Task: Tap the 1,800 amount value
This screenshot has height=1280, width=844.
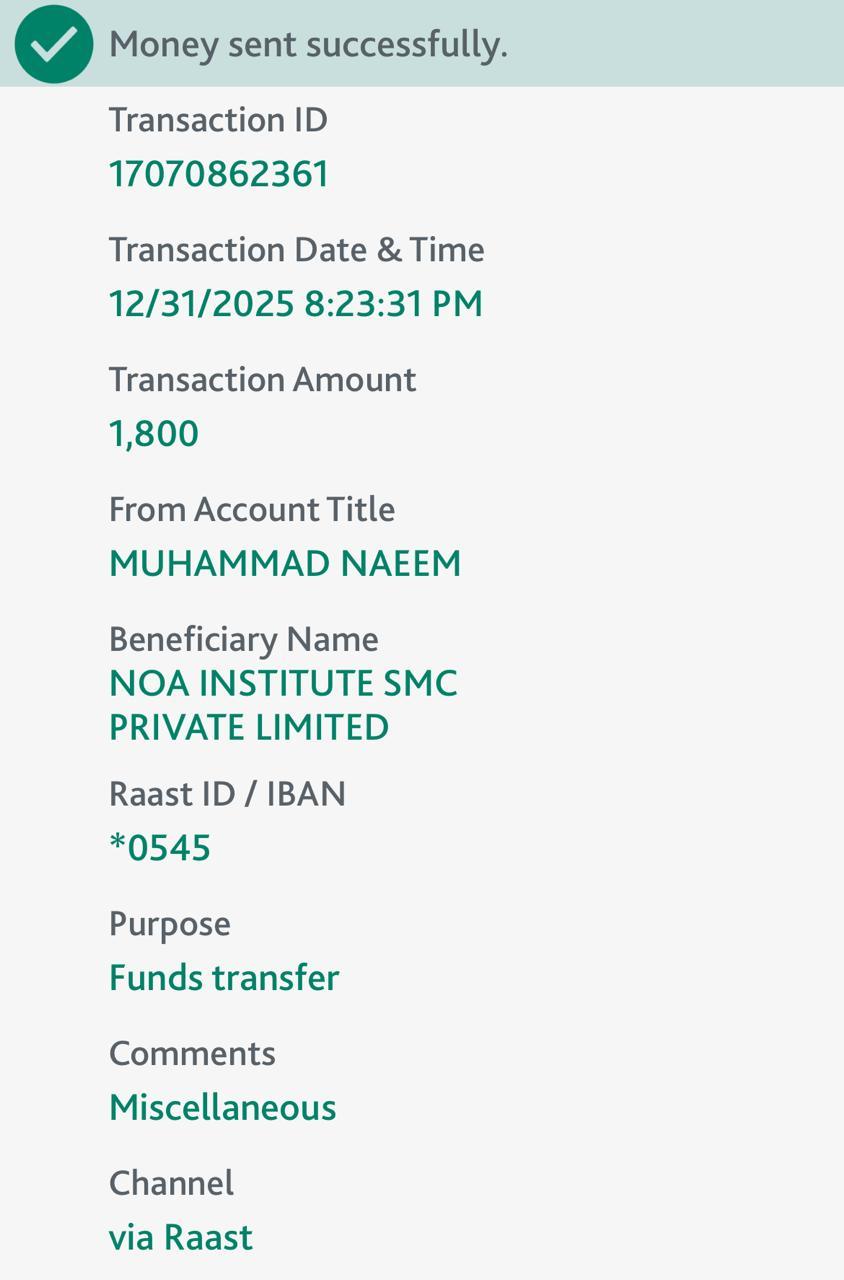Action: 154,434
